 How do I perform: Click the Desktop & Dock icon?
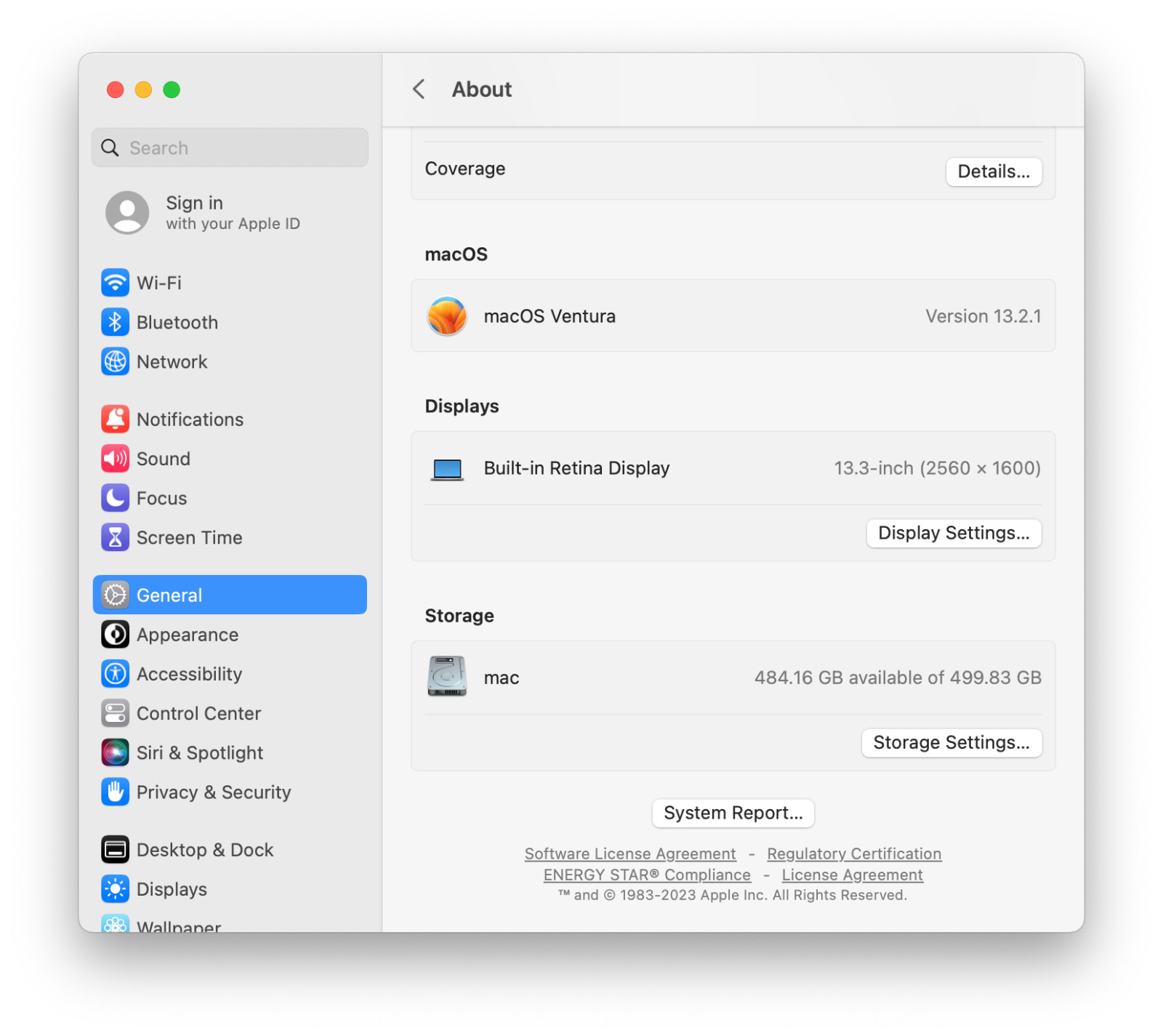click(115, 850)
